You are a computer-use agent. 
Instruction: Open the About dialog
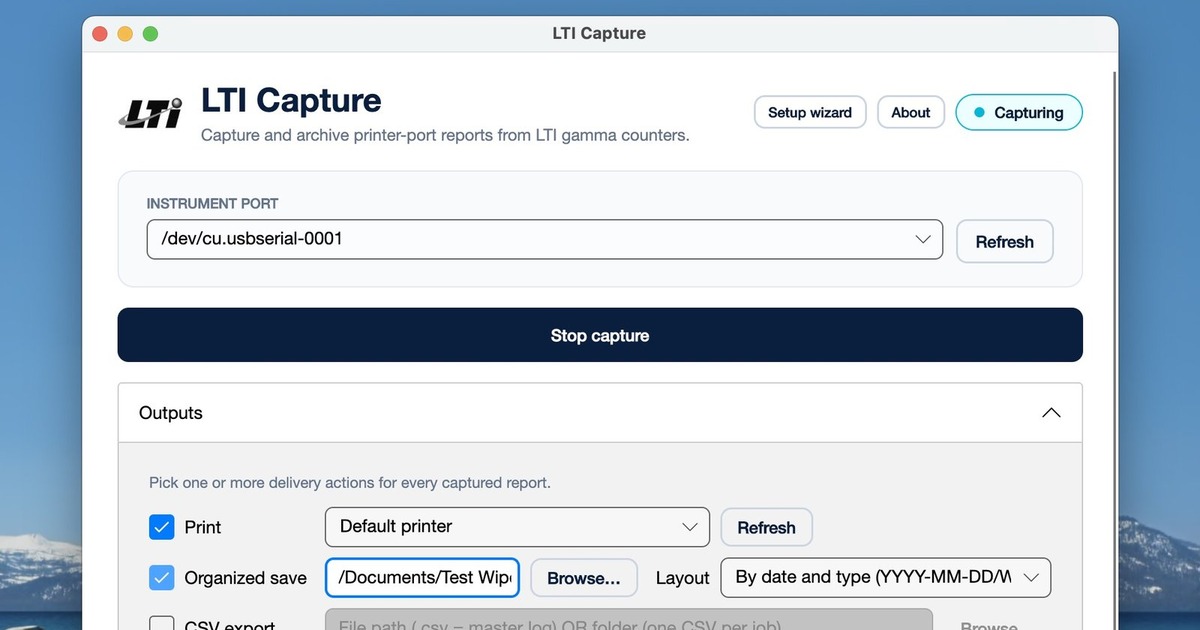coord(911,112)
